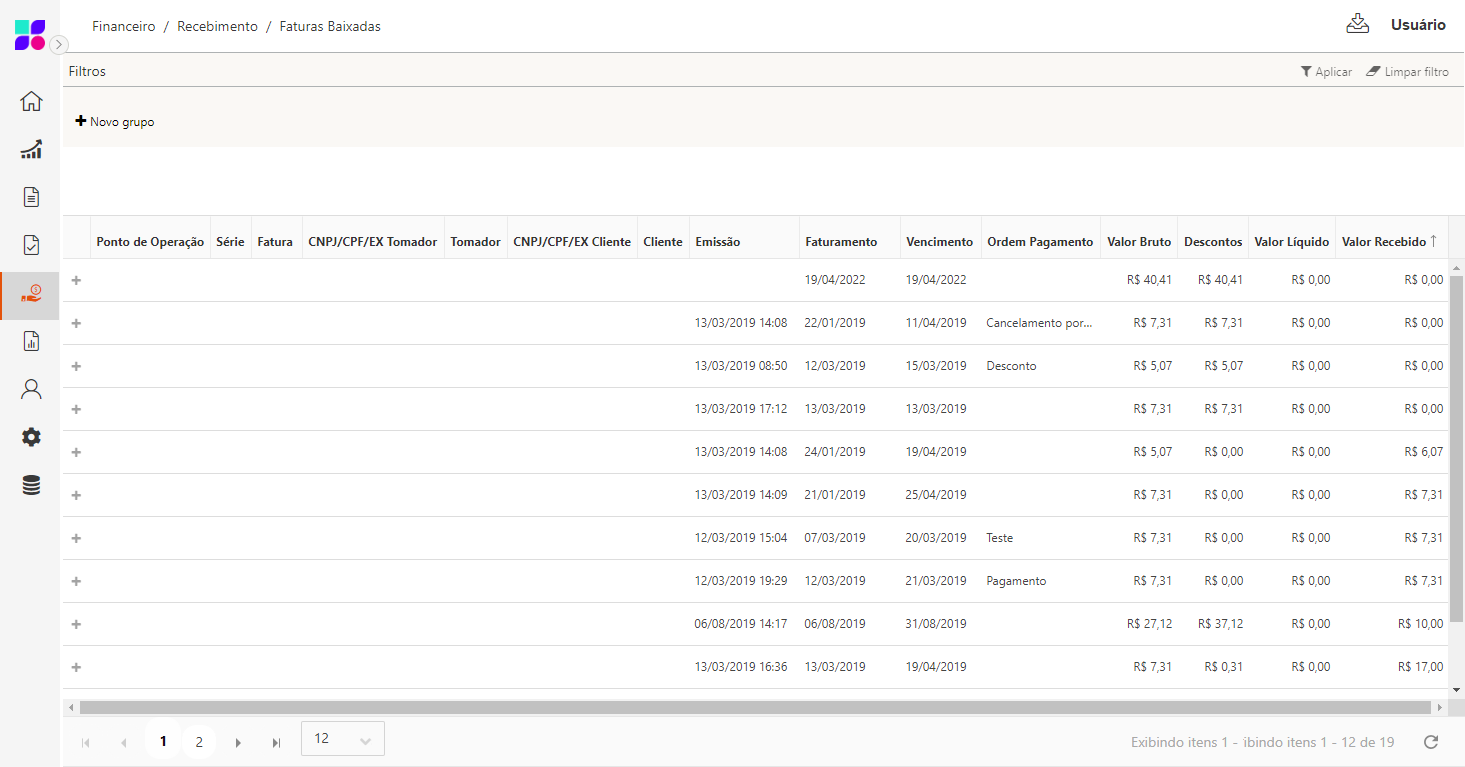Click Aplicar to apply filters
Screen dimensions: 1465x767
[1326, 72]
